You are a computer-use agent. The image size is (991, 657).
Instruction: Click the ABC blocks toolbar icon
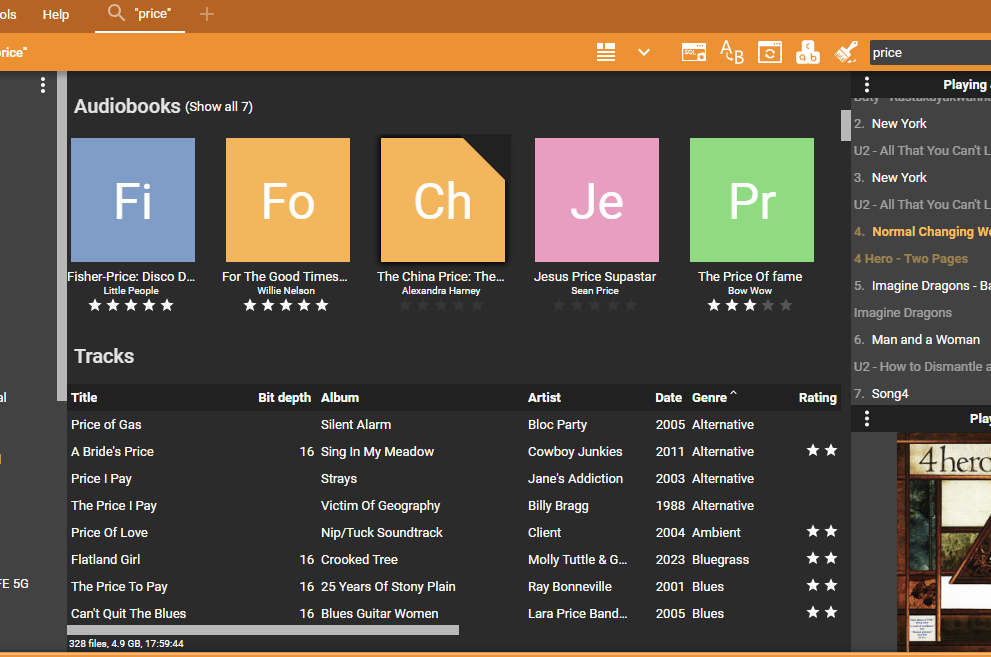point(808,53)
